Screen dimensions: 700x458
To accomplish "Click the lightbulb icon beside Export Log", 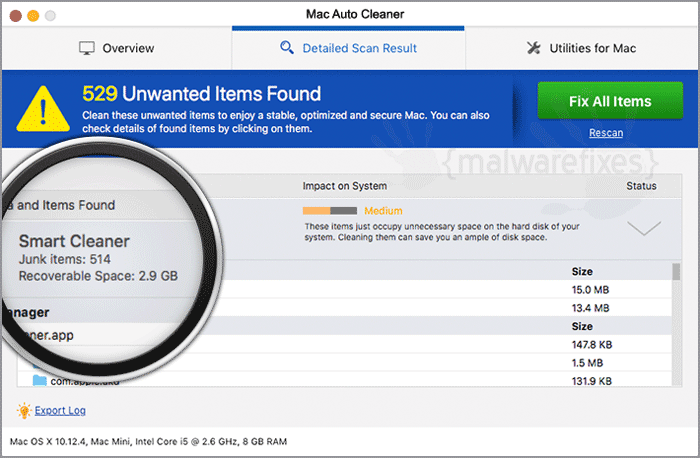I will [x=24, y=411].
